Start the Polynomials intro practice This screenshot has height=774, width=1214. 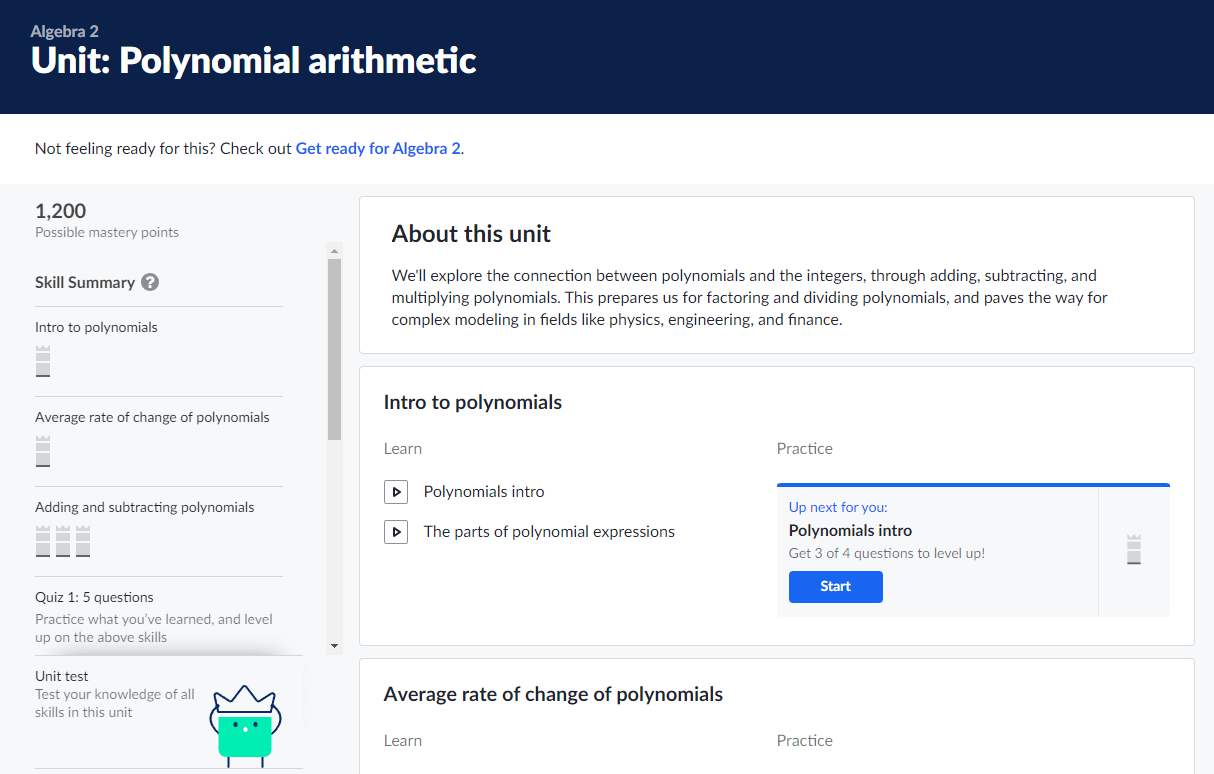coord(836,587)
